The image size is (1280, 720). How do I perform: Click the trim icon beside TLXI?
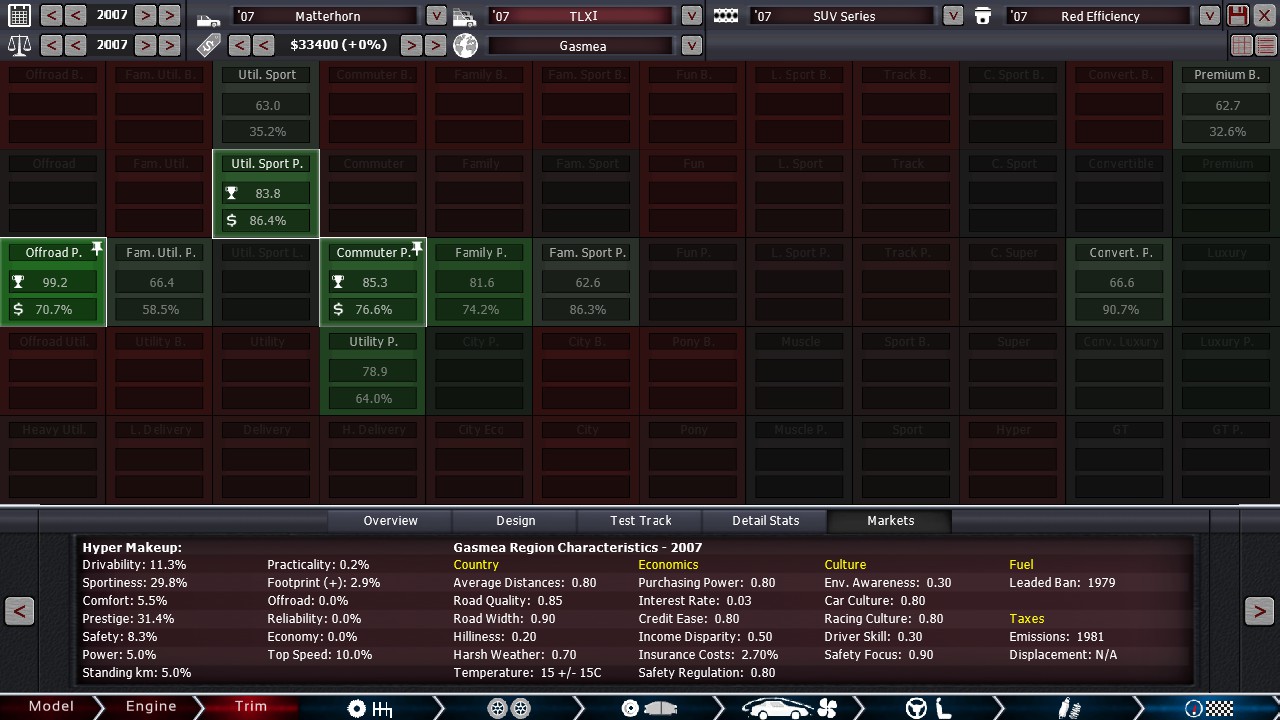pyautogui.click(x=464, y=17)
